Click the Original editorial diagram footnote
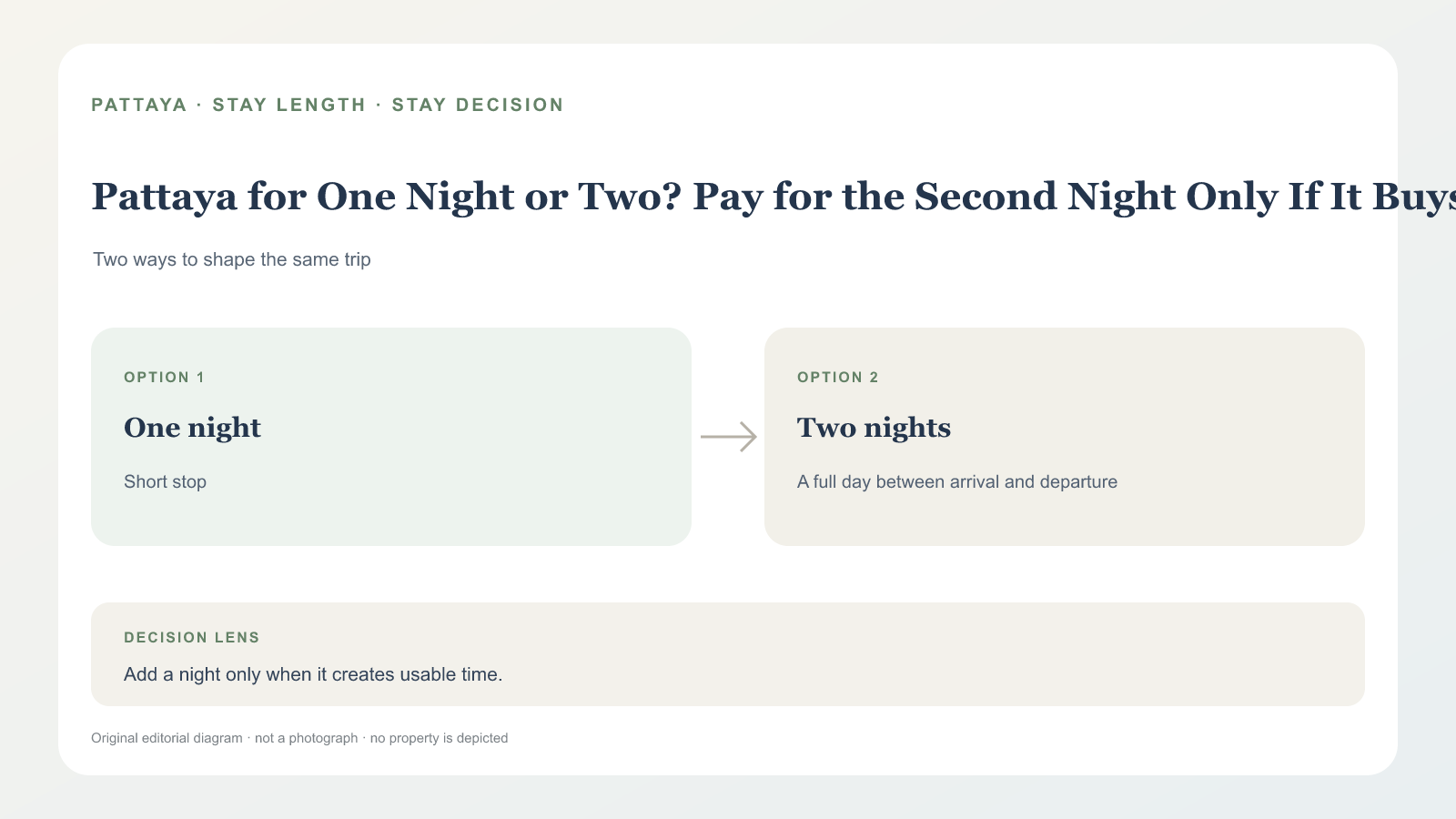 [167, 738]
